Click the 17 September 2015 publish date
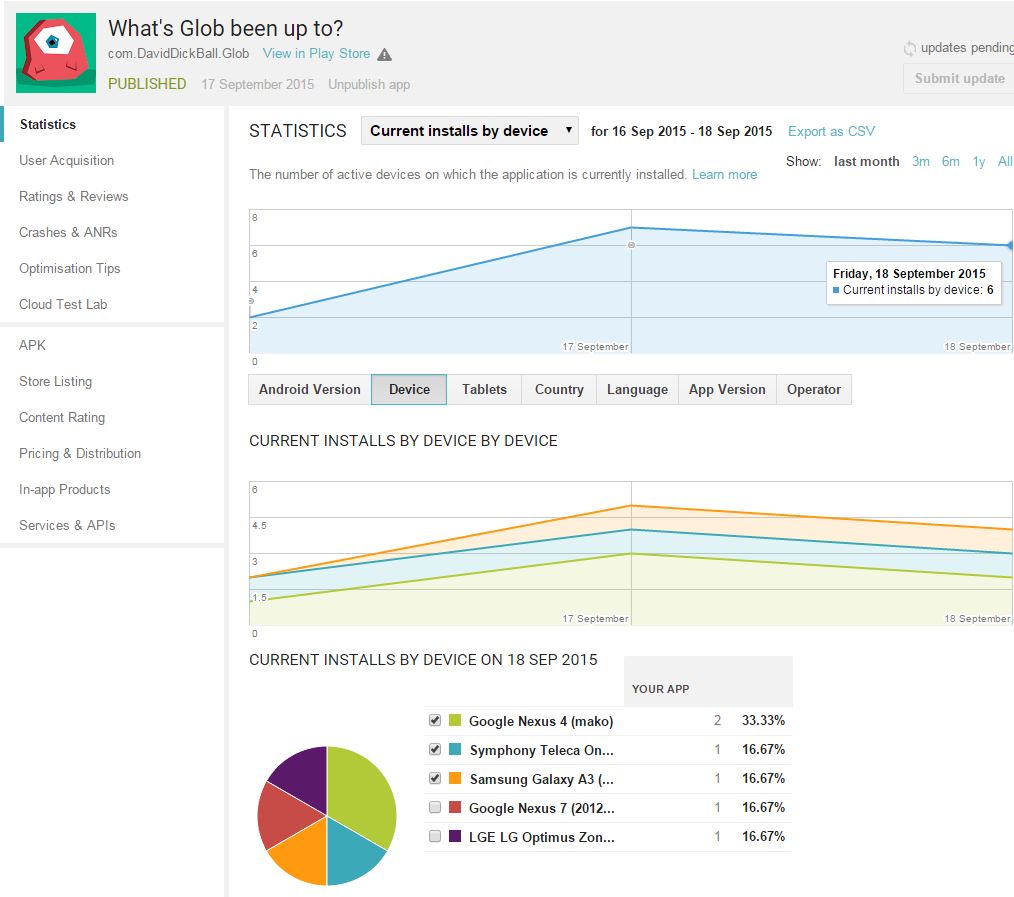Image resolution: width=1014 pixels, height=897 pixels. (257, 84)
